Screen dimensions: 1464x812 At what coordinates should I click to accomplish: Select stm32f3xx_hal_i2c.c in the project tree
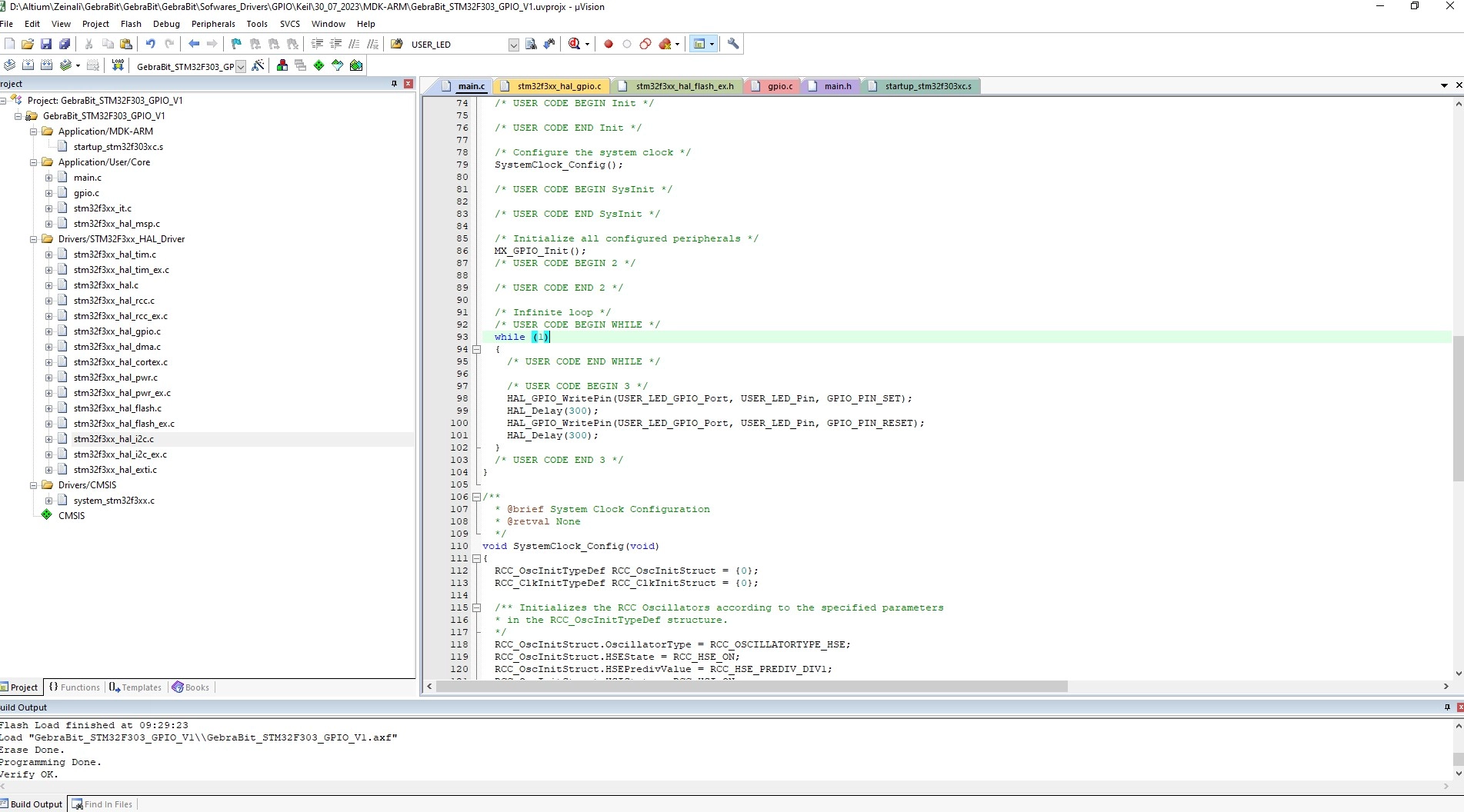pos(113,439)
